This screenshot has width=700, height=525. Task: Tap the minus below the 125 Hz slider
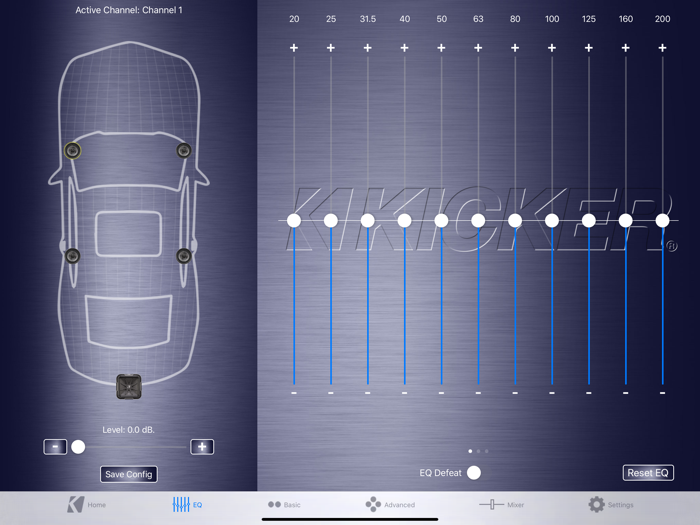point(589,393)
